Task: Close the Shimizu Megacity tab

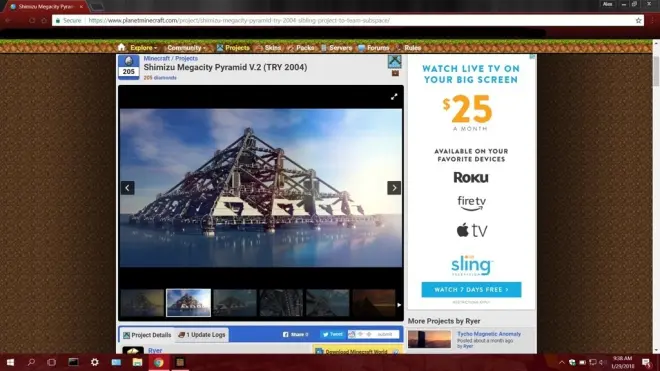Action: click(81, 7)
